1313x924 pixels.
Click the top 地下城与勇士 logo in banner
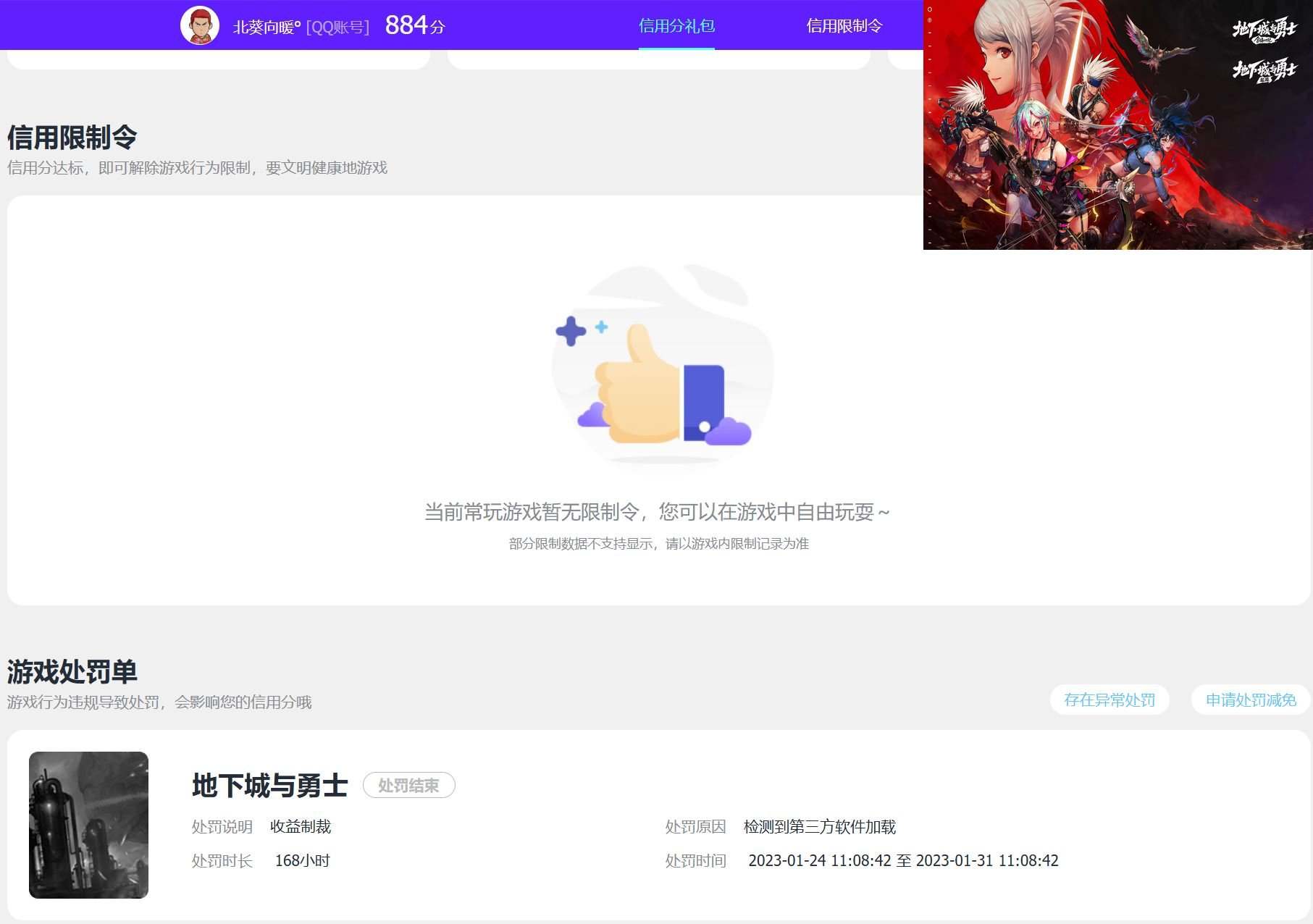click(1264, 30)
